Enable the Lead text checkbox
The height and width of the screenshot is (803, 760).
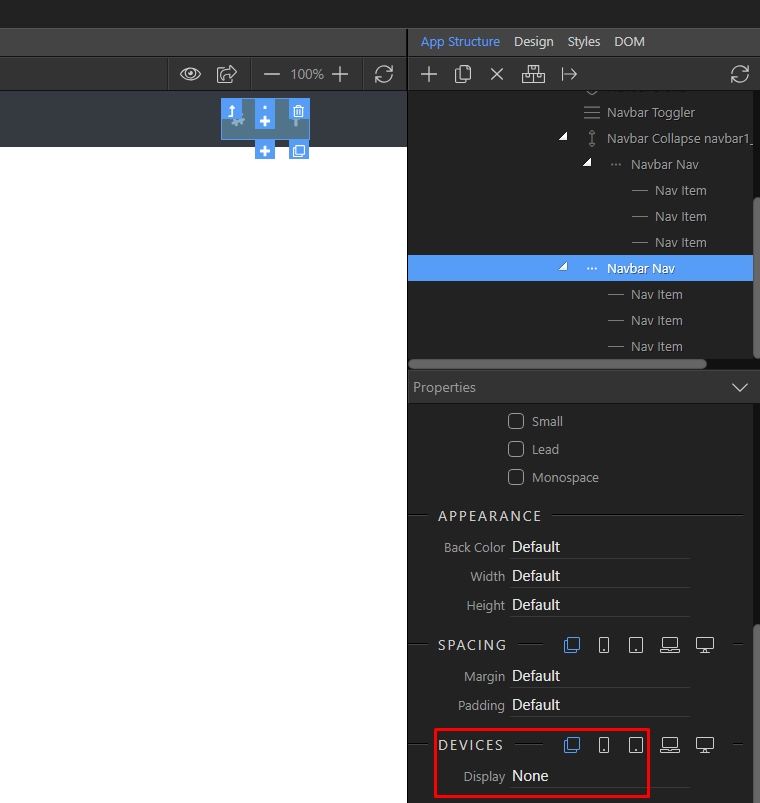[516, 450]
